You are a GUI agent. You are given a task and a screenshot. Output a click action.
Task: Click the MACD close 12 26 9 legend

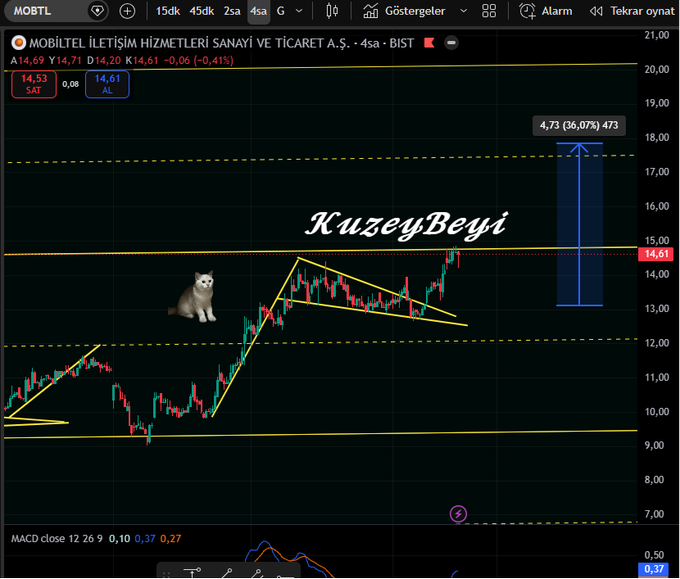click(57, 539)
